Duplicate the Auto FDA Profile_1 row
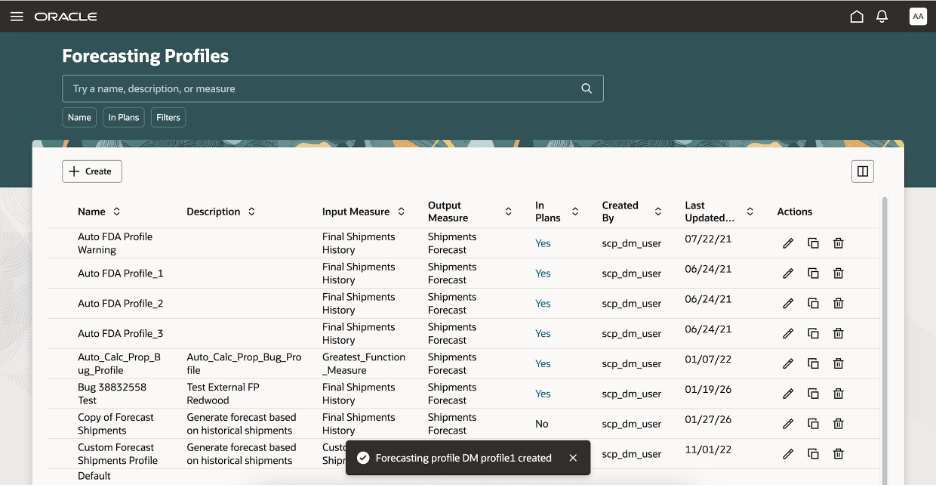The height and width of the screenshot is (486, 936). tap(813, 273)
